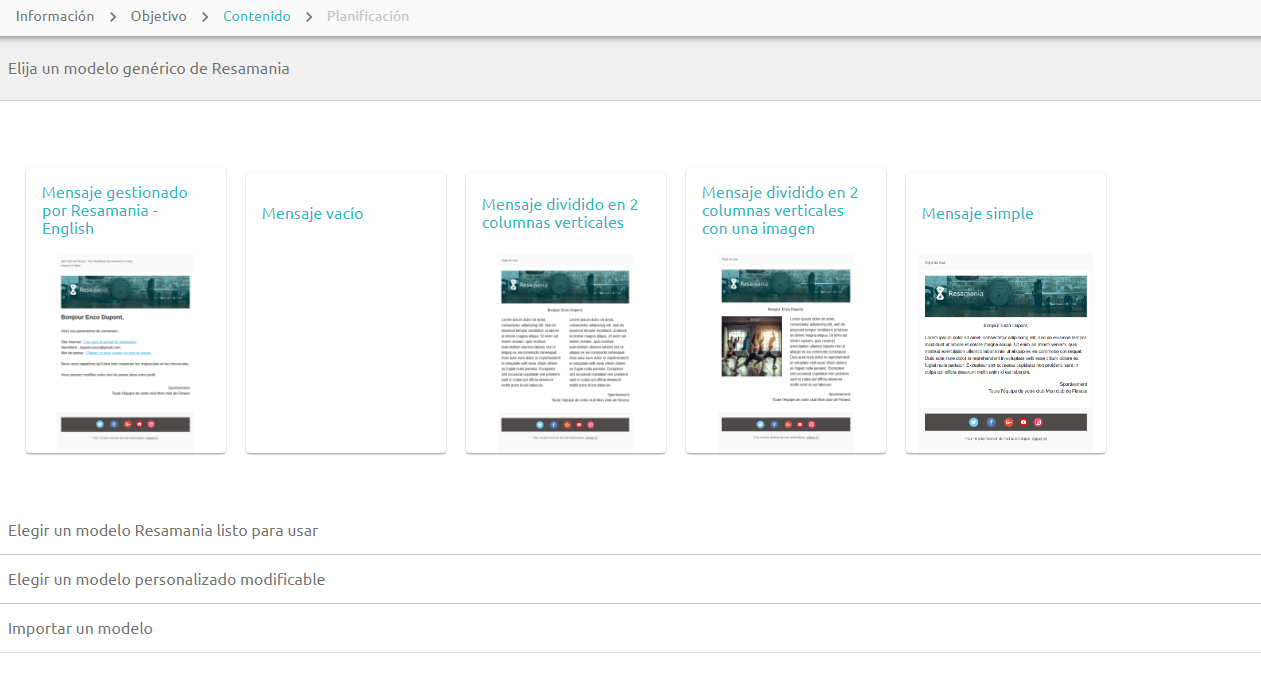Click YouTube icon in Mensaje simple preview
This screenshot has height=697, width=1261.
click(1023, 422)
